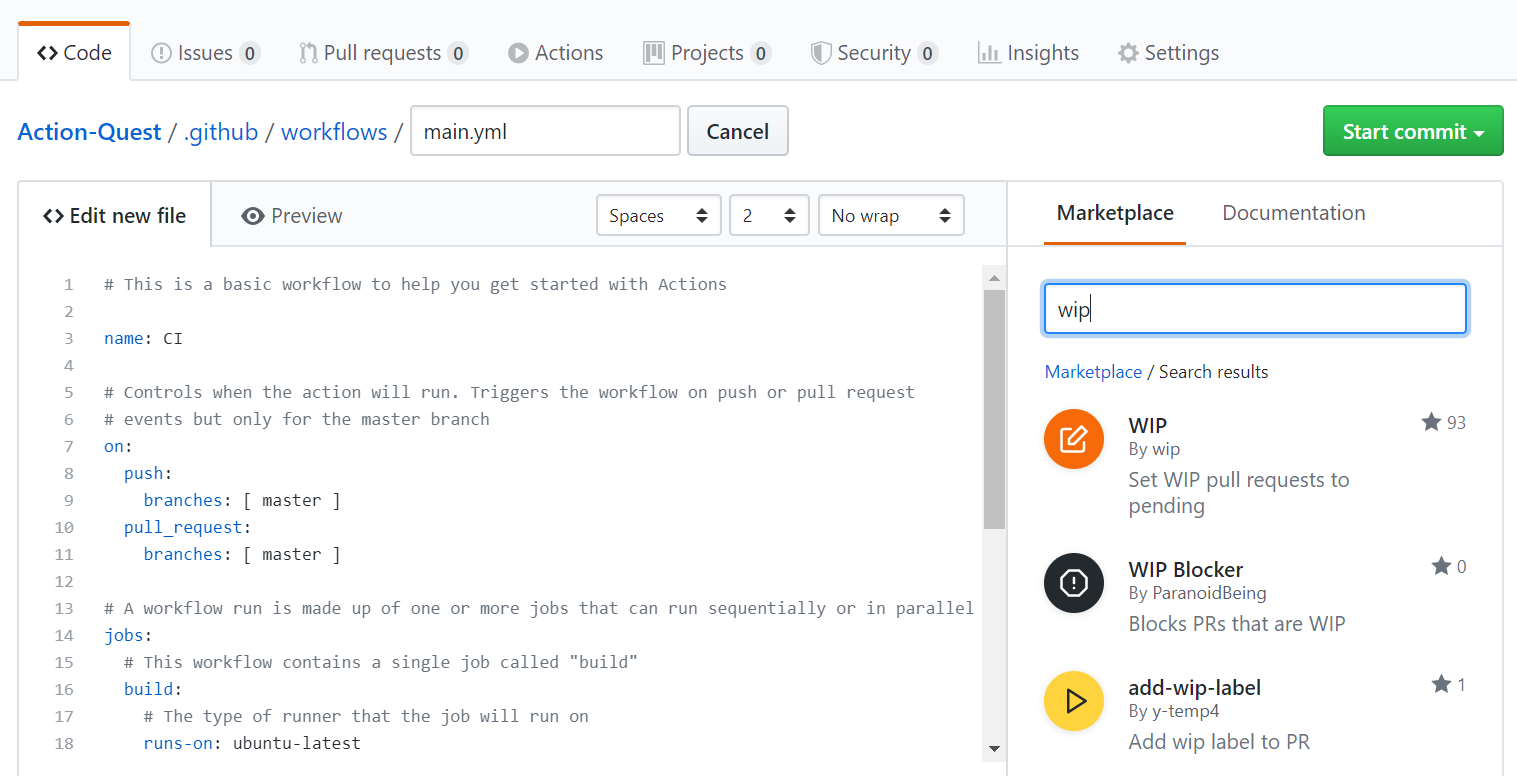The image size is (1517, 776).
Task: Click the text "By y-temp4"
Action: (1174, 711)
